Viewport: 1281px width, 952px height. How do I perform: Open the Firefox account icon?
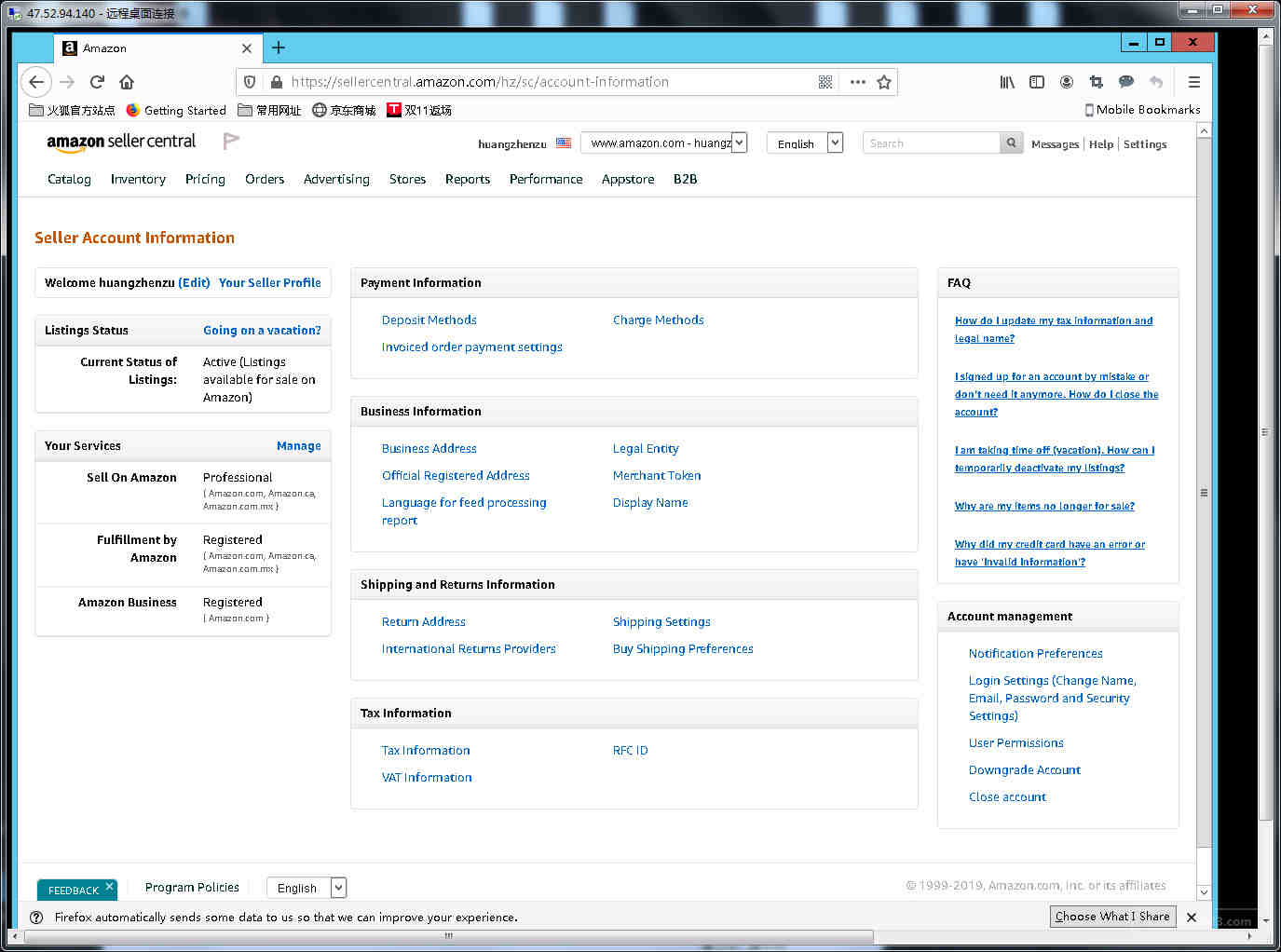pos(1067,82)
